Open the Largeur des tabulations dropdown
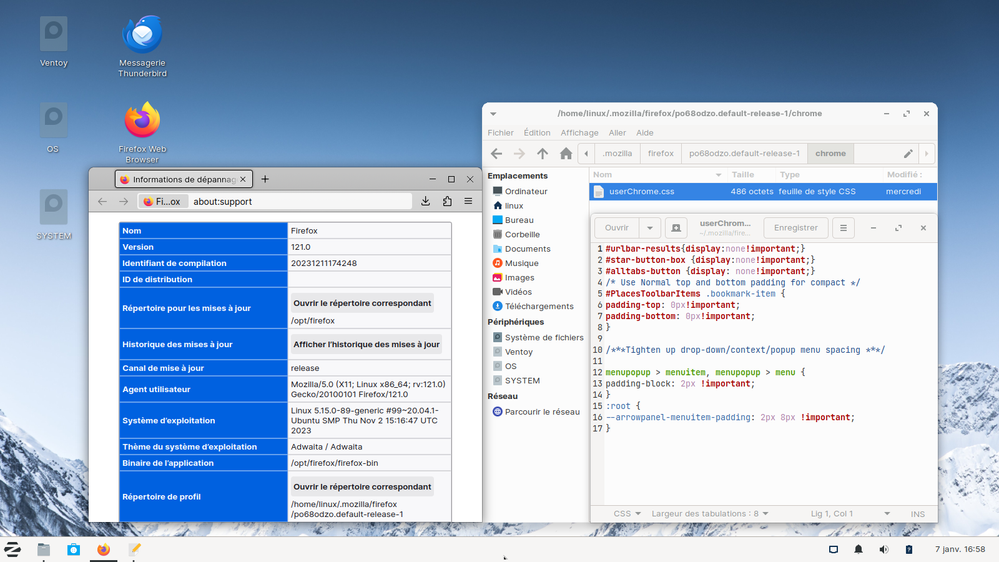Screen dimensions: 999x562 (x=710, y=514)
